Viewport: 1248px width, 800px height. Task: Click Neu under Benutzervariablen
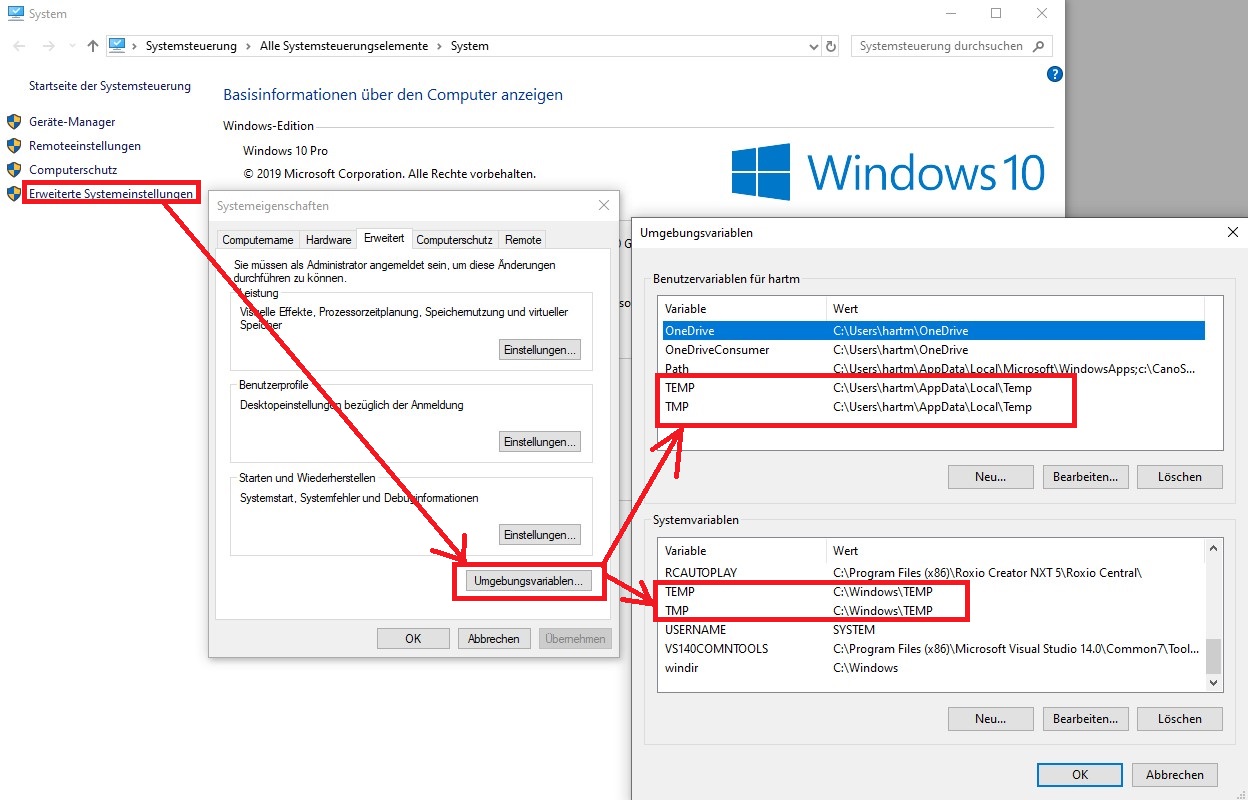tap(990, 477)
